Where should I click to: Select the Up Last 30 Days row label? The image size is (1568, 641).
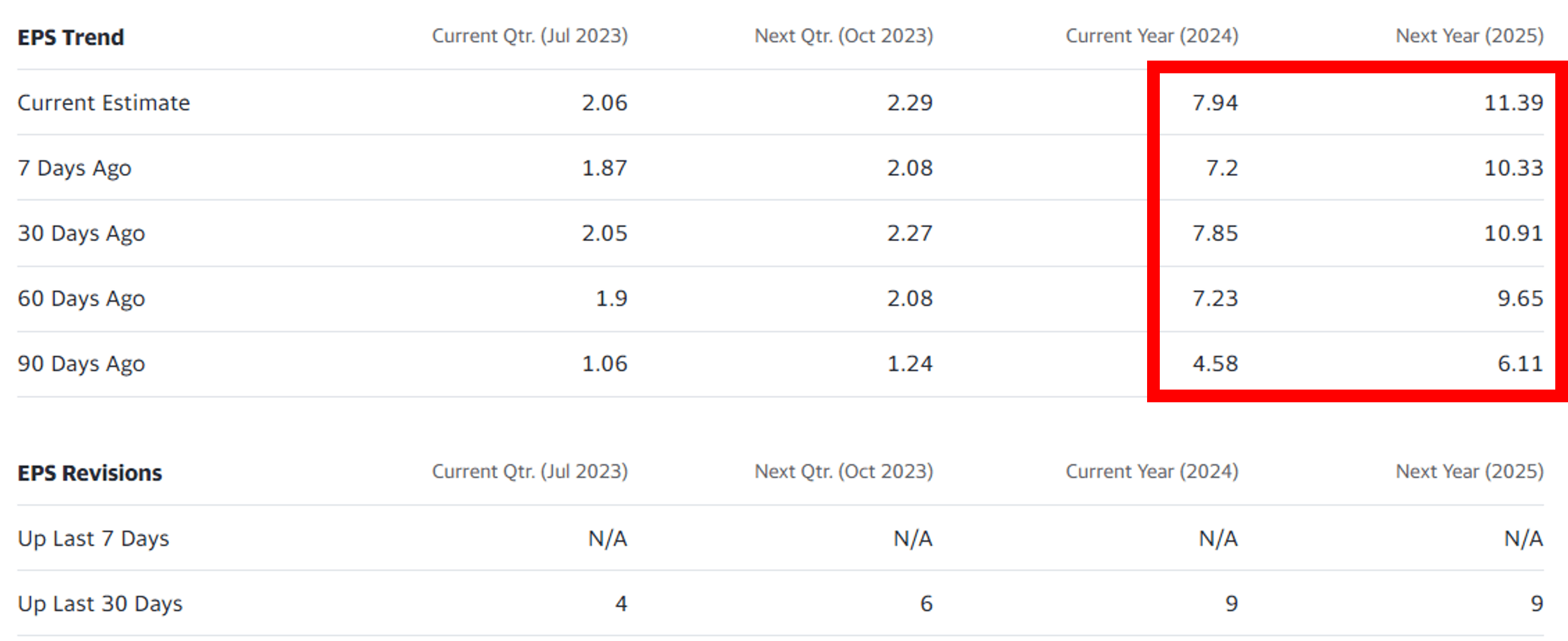[x=100, y=604]
